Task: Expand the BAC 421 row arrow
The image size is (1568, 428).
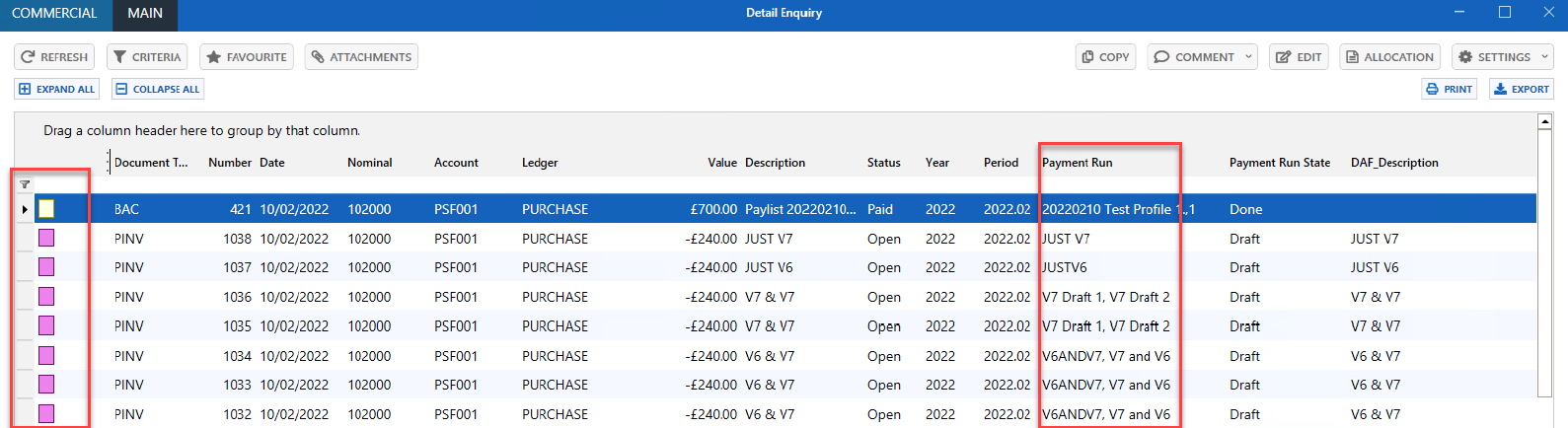Action: tap(25, 209)
